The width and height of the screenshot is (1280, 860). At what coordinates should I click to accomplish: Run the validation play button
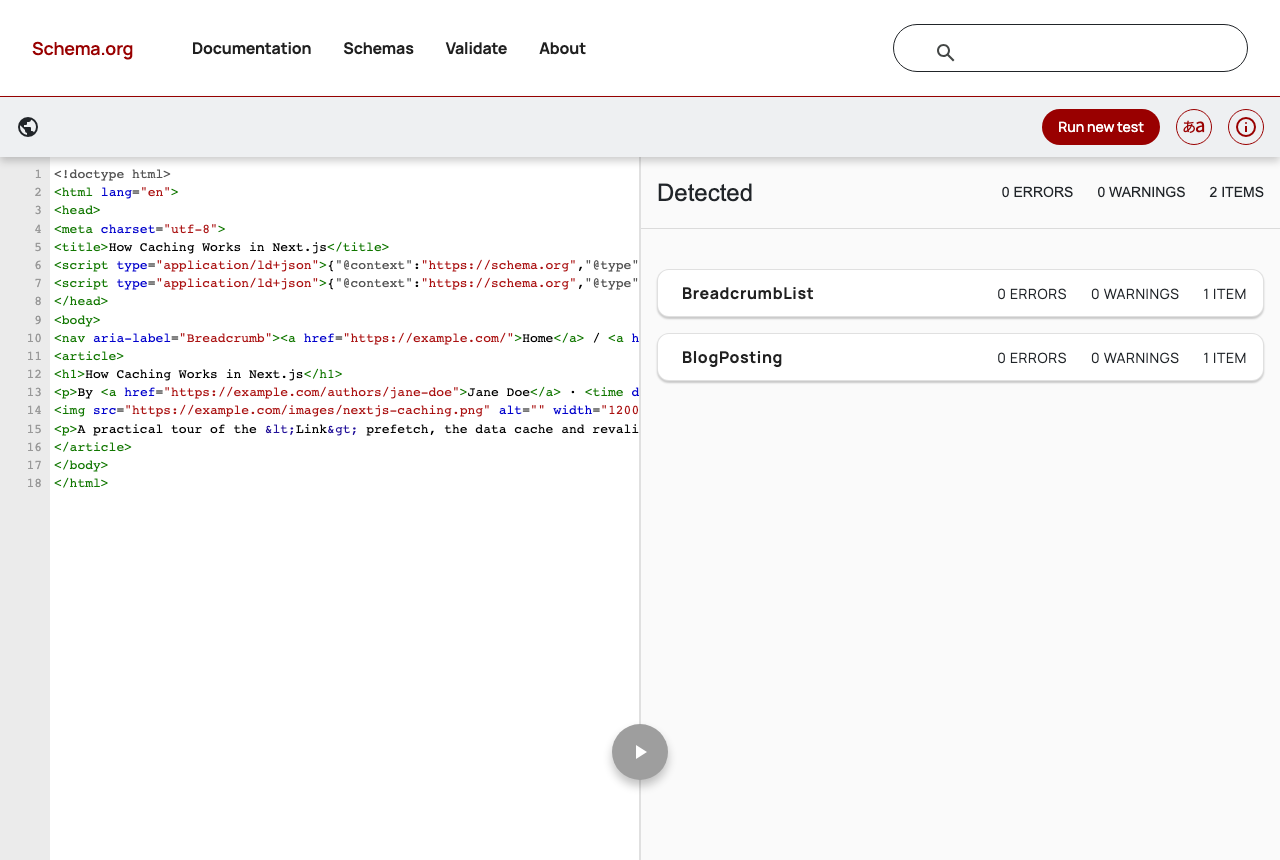click(x=640, y=752)
